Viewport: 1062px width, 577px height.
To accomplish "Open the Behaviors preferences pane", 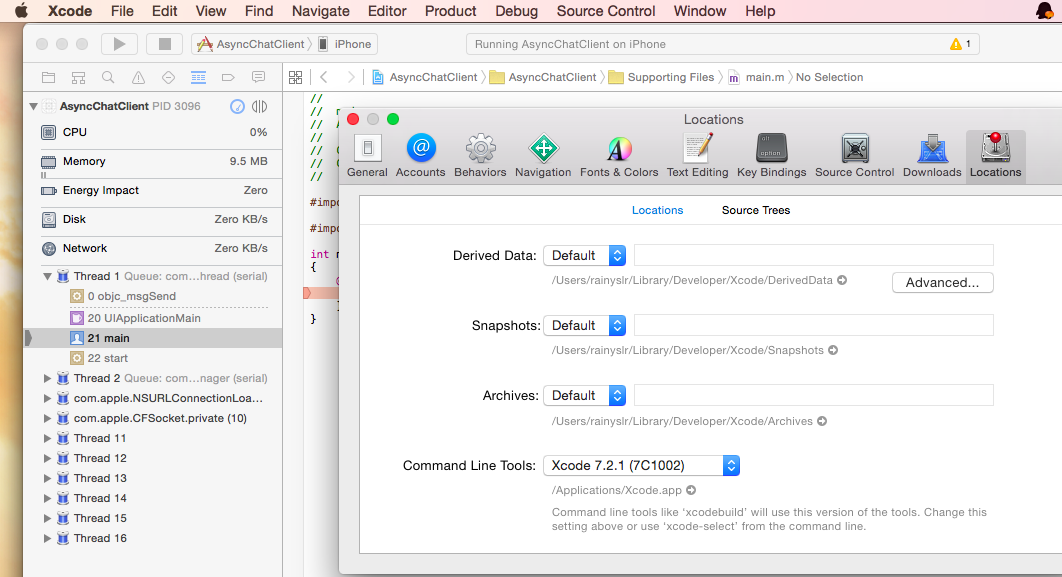I will 480,156.
